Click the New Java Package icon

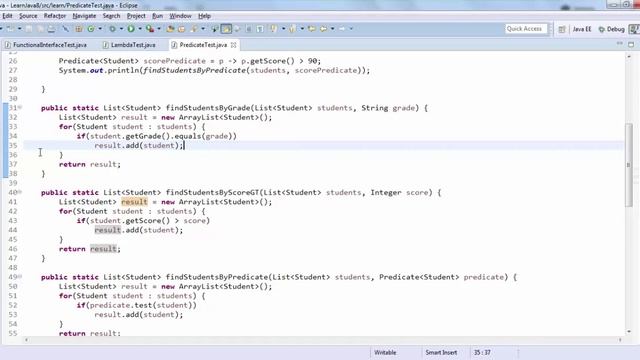(x=78, y=29)
